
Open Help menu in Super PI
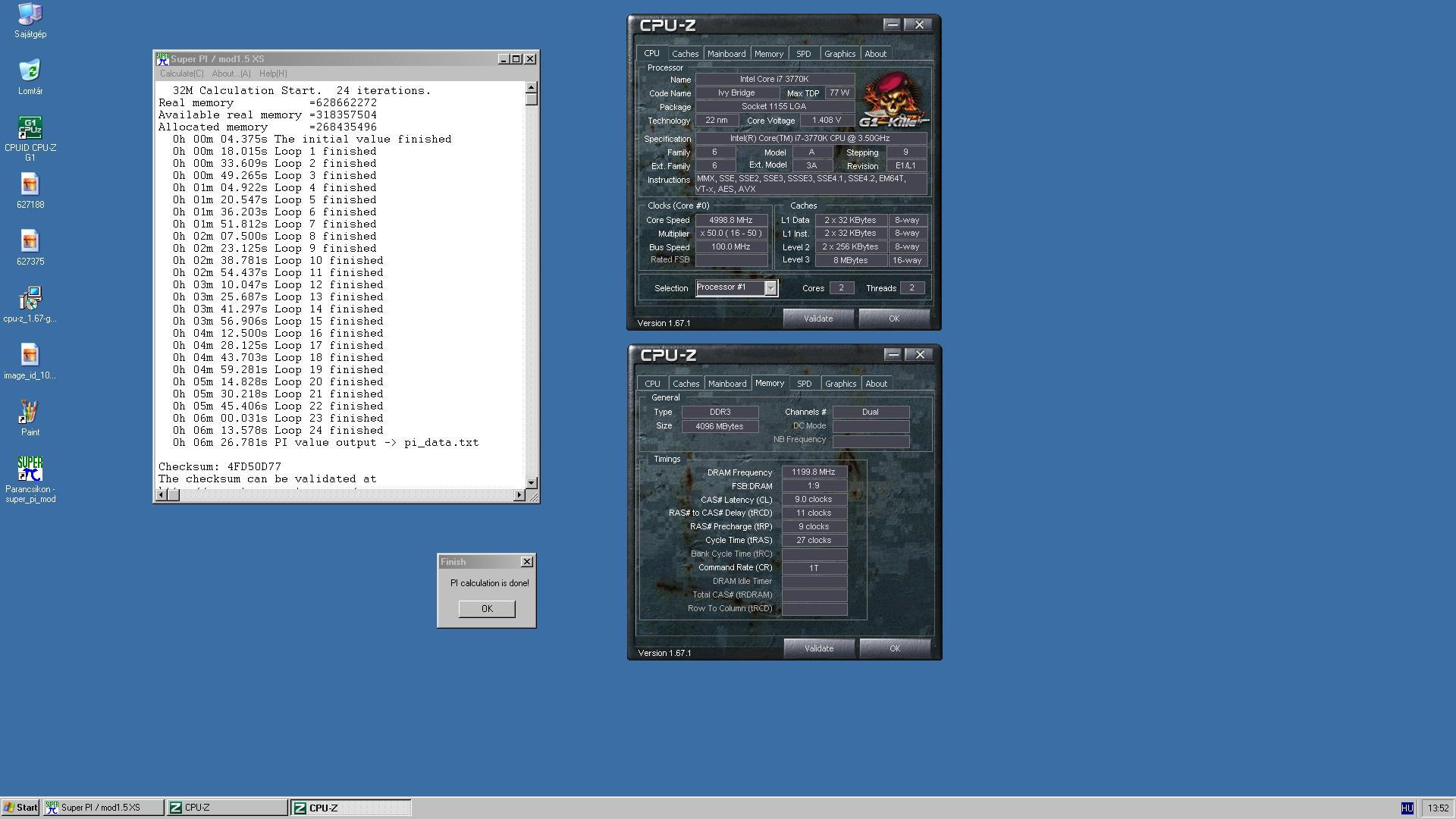(273, 74)
